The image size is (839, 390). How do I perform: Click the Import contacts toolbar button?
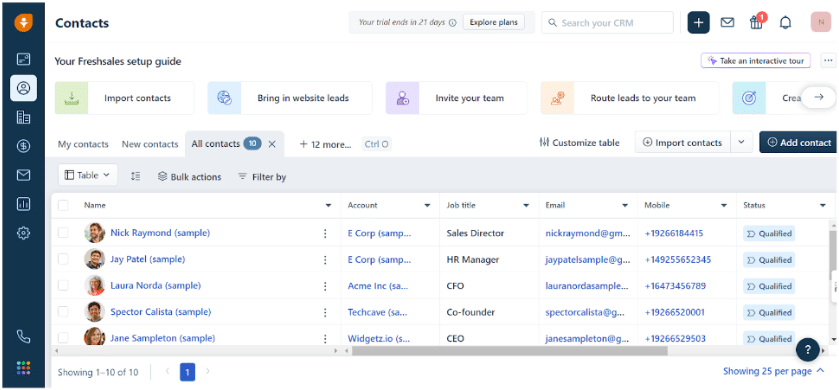coord(683,142)
